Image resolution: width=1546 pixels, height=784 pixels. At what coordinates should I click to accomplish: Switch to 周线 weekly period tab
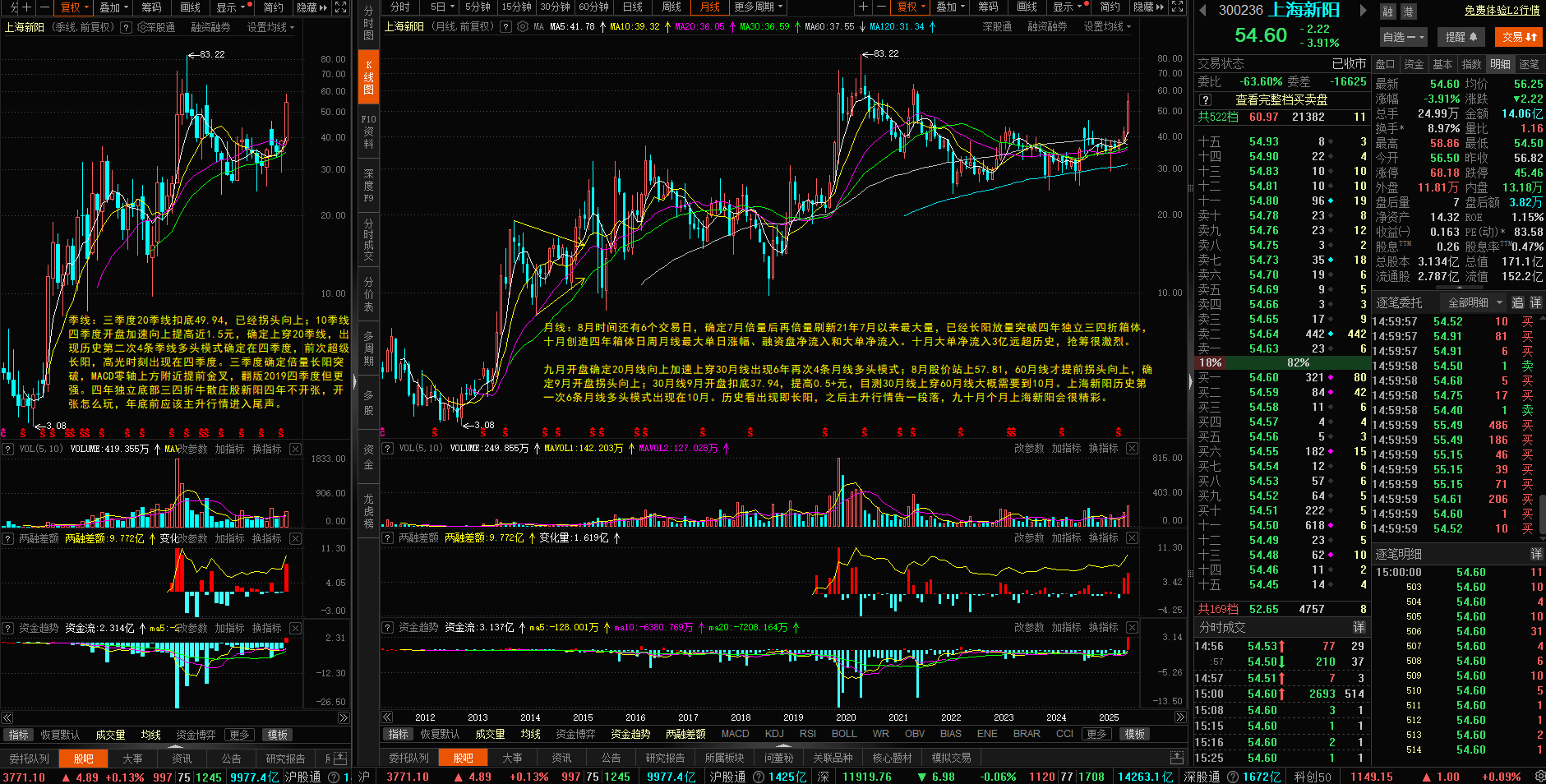click(671, 7)
